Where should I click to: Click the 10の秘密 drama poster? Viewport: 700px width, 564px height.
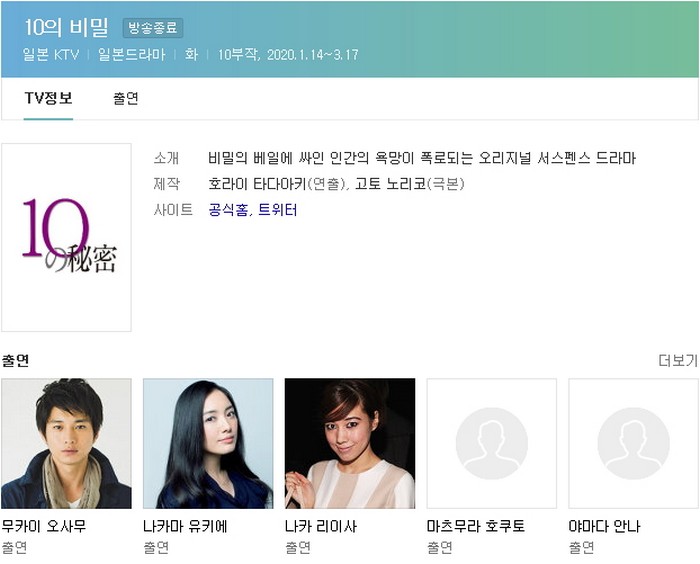pos(67,237)
